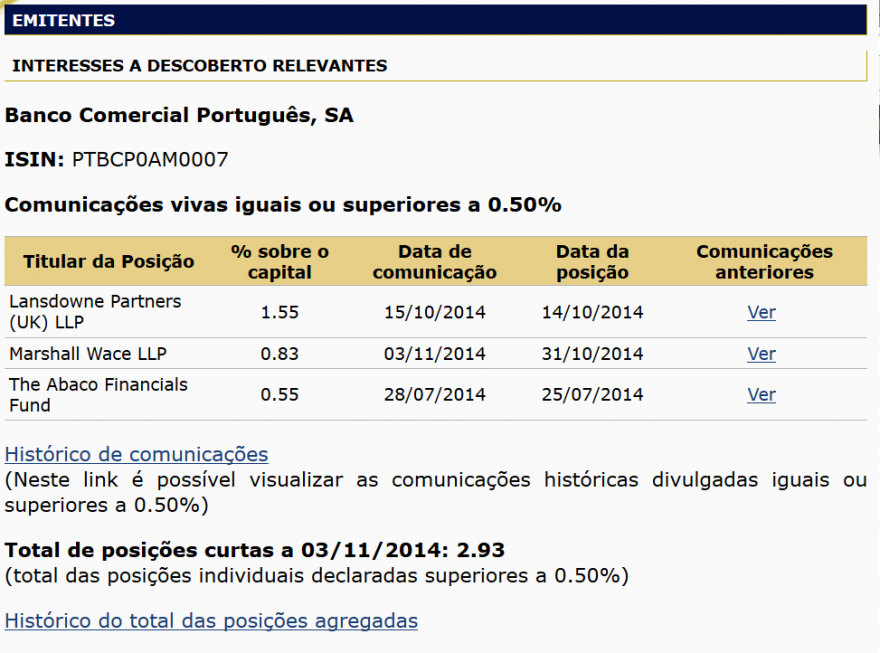Click Data de comunicação column header
The image size is (880, 653).
pyautogui.click(x=434, y=261)
